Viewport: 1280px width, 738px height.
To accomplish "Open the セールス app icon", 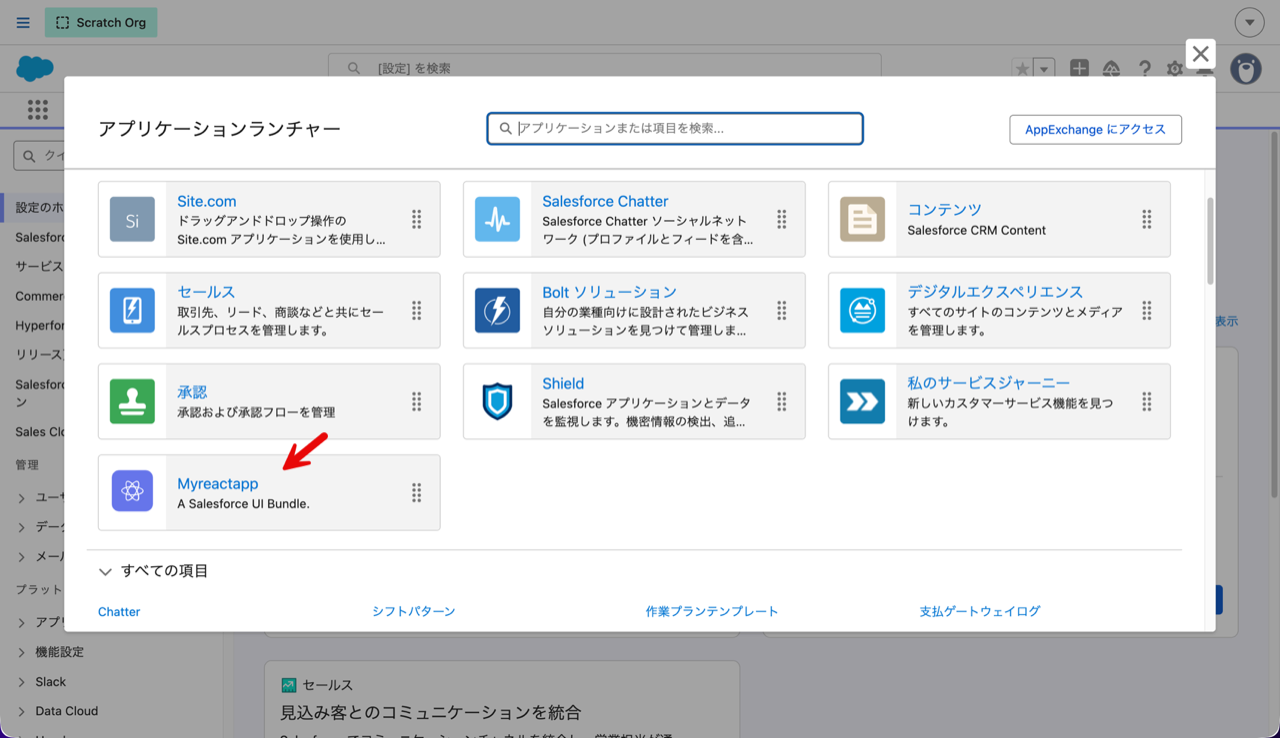I will coord(132,310).
